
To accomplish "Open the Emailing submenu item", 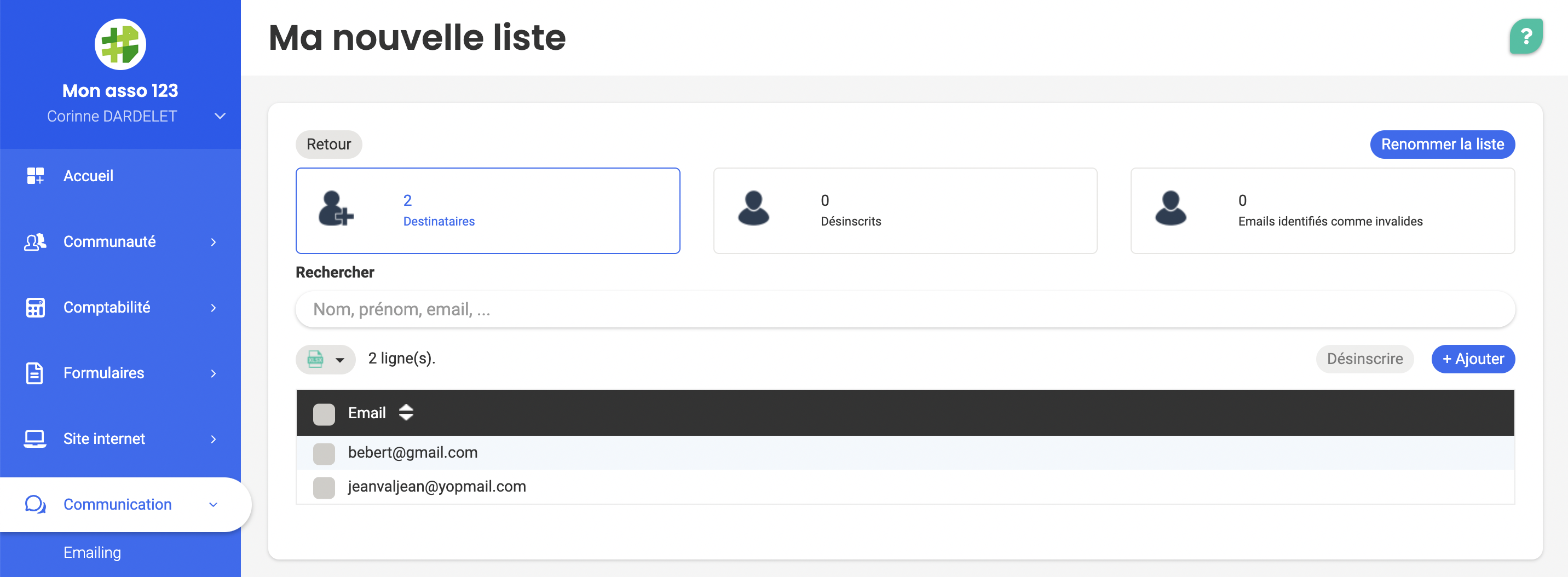I will point(93,552).
